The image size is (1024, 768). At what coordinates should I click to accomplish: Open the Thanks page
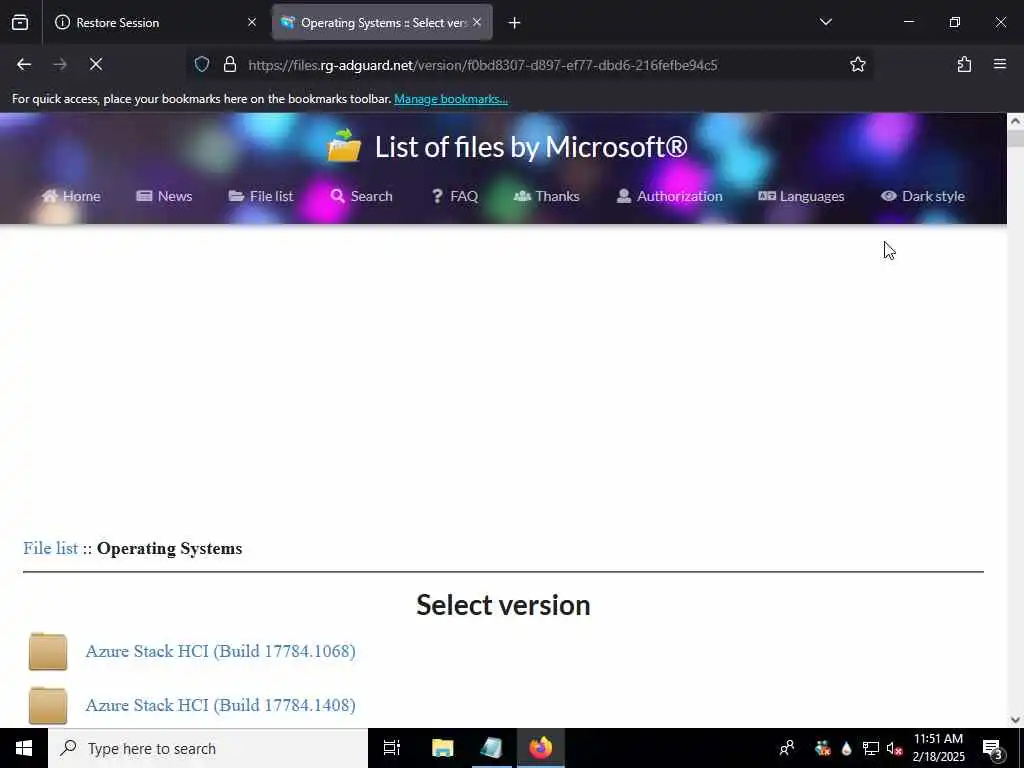pos(547,196)
